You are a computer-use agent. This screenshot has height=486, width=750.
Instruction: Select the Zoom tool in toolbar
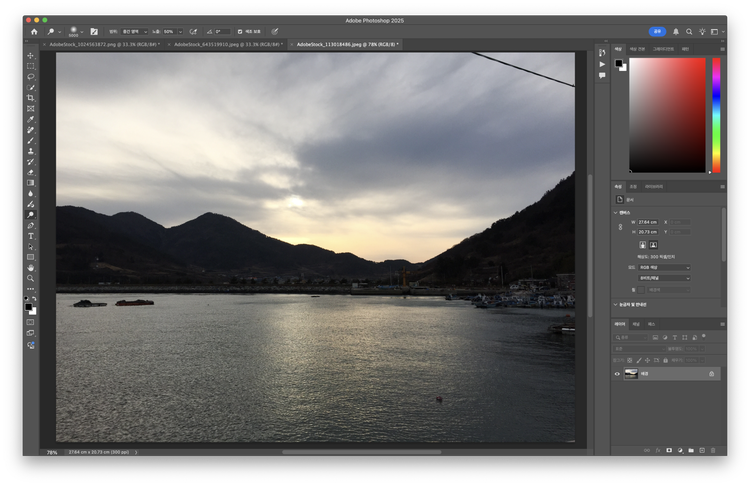point(31,279)
